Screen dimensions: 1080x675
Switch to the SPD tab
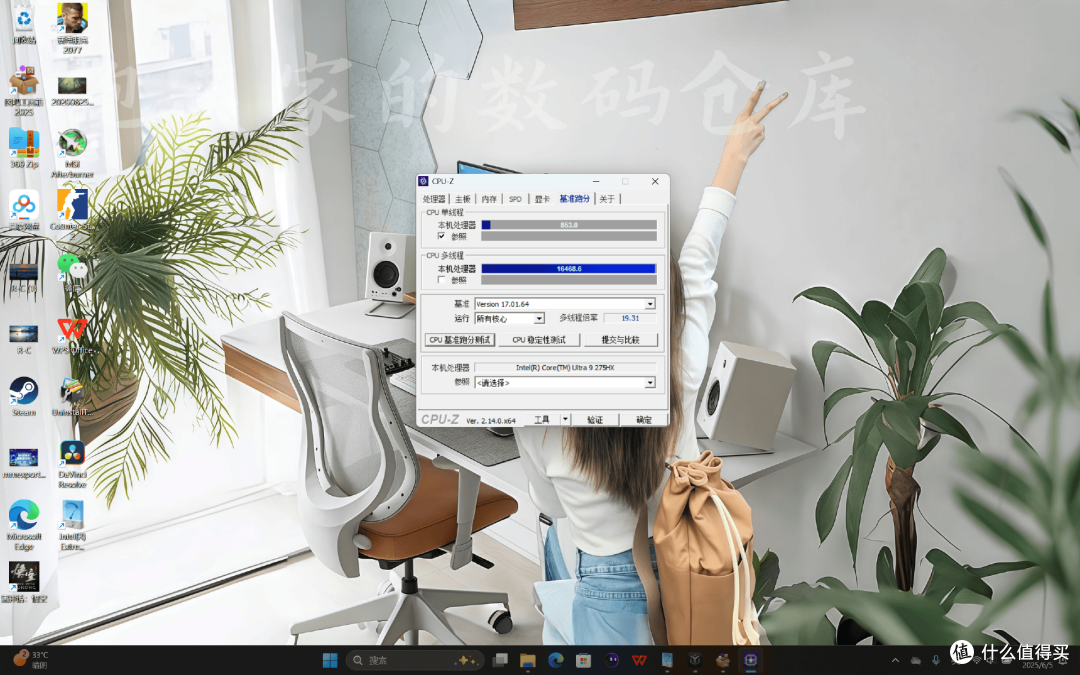click(515, 199)
